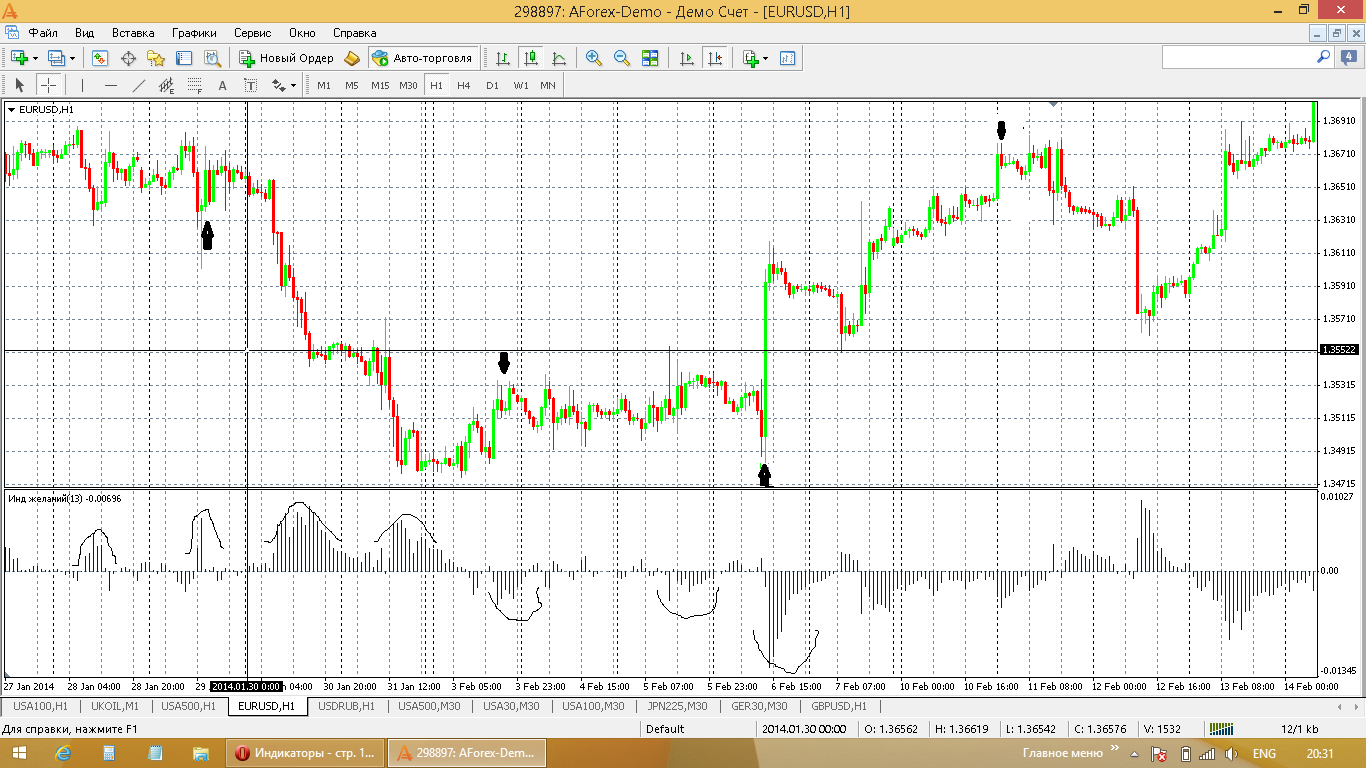The height and width of the screenshot is (768, 1366).
Task: Show the Market Watch panel
Action: 100,58
